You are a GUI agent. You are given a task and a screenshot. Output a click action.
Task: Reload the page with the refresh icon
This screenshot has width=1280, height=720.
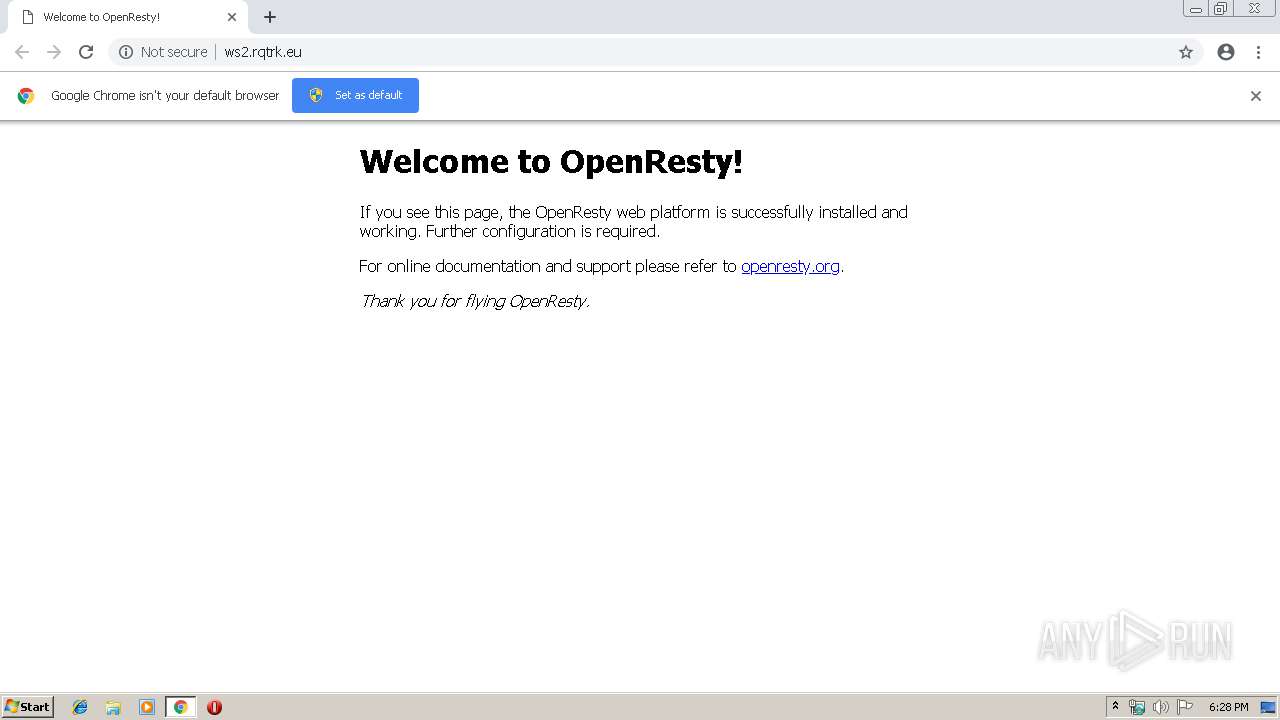coord(86,52)
